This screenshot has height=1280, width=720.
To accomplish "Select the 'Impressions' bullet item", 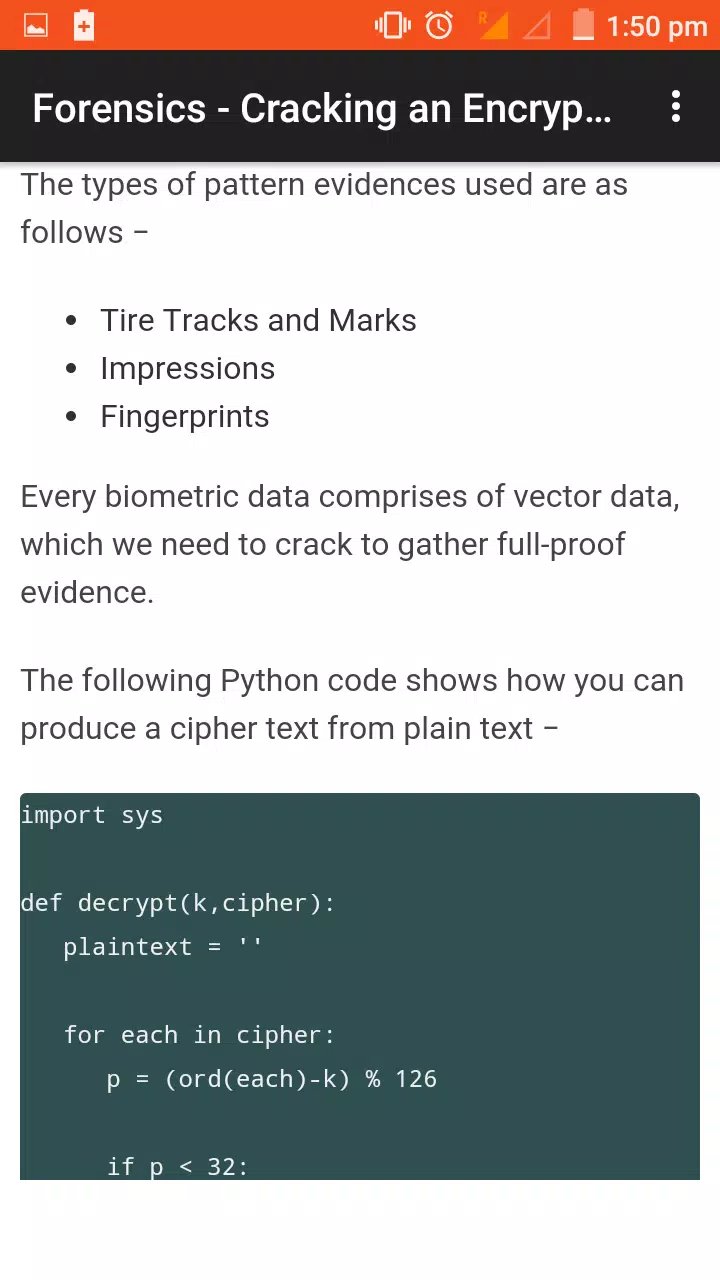I will [x=187, y=368].
